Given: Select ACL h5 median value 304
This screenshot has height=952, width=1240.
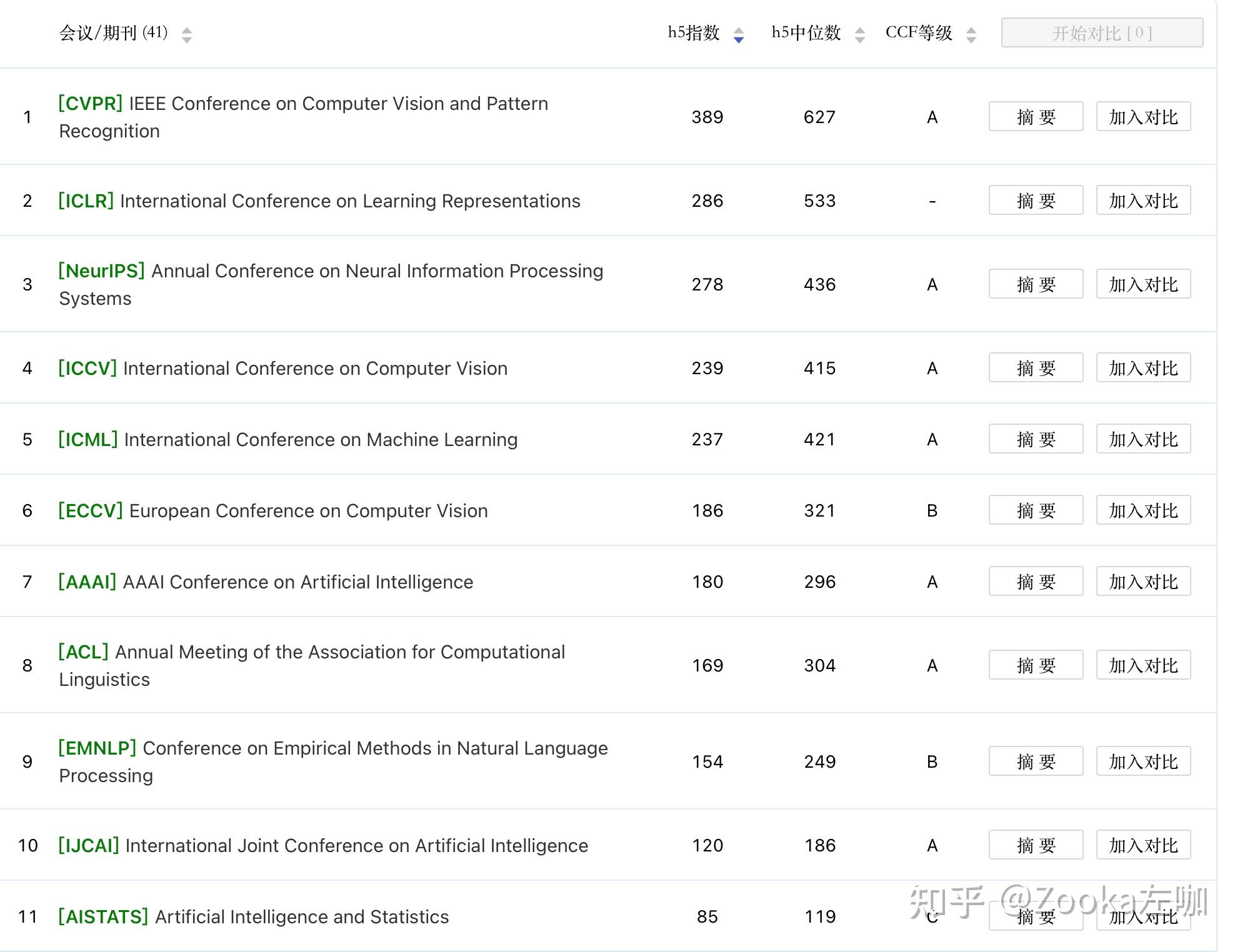Looking at the screenshot, I should click(819, 666).
